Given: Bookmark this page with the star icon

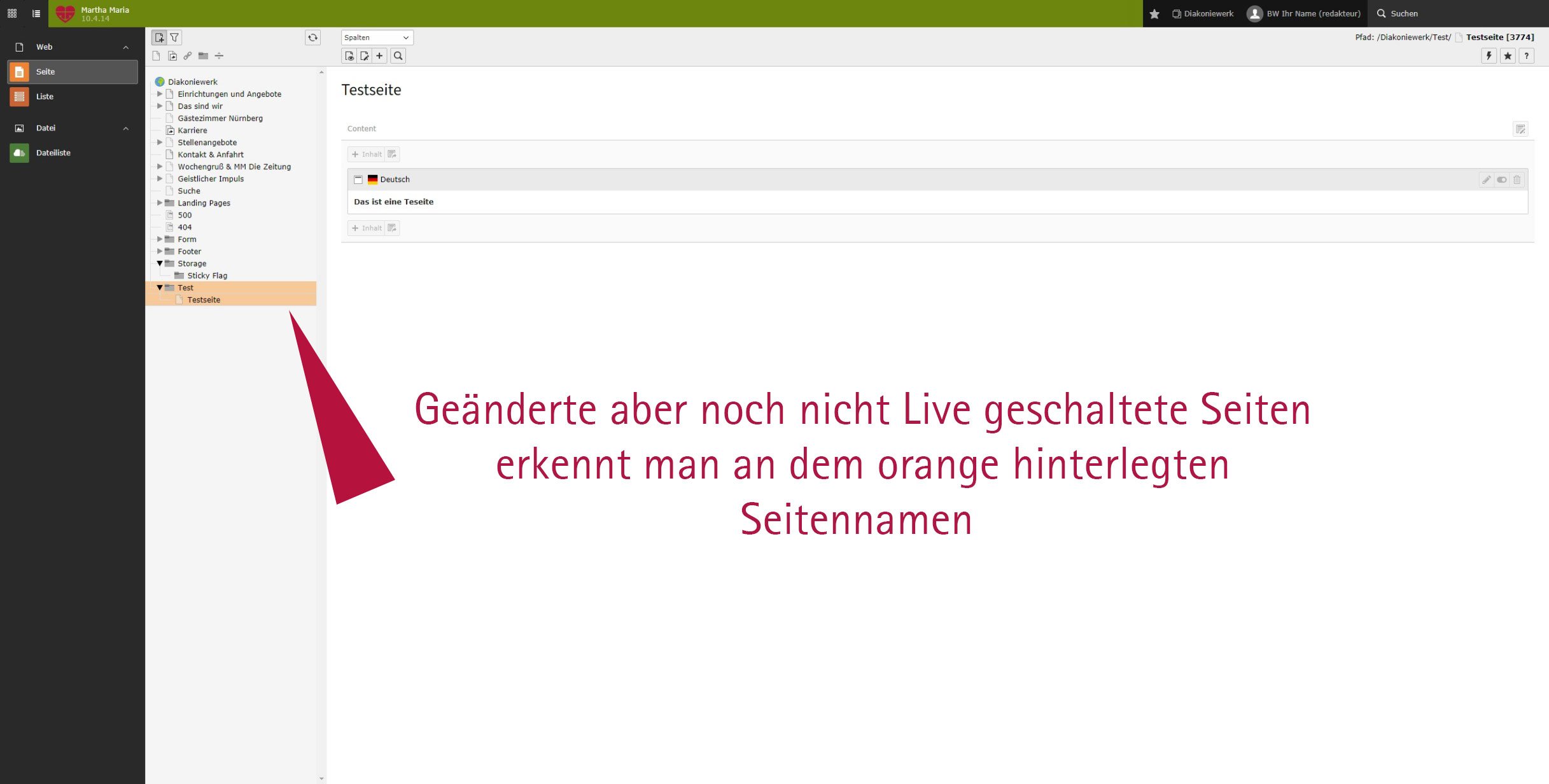Looking at the screenshot, I should [1507, 56].
